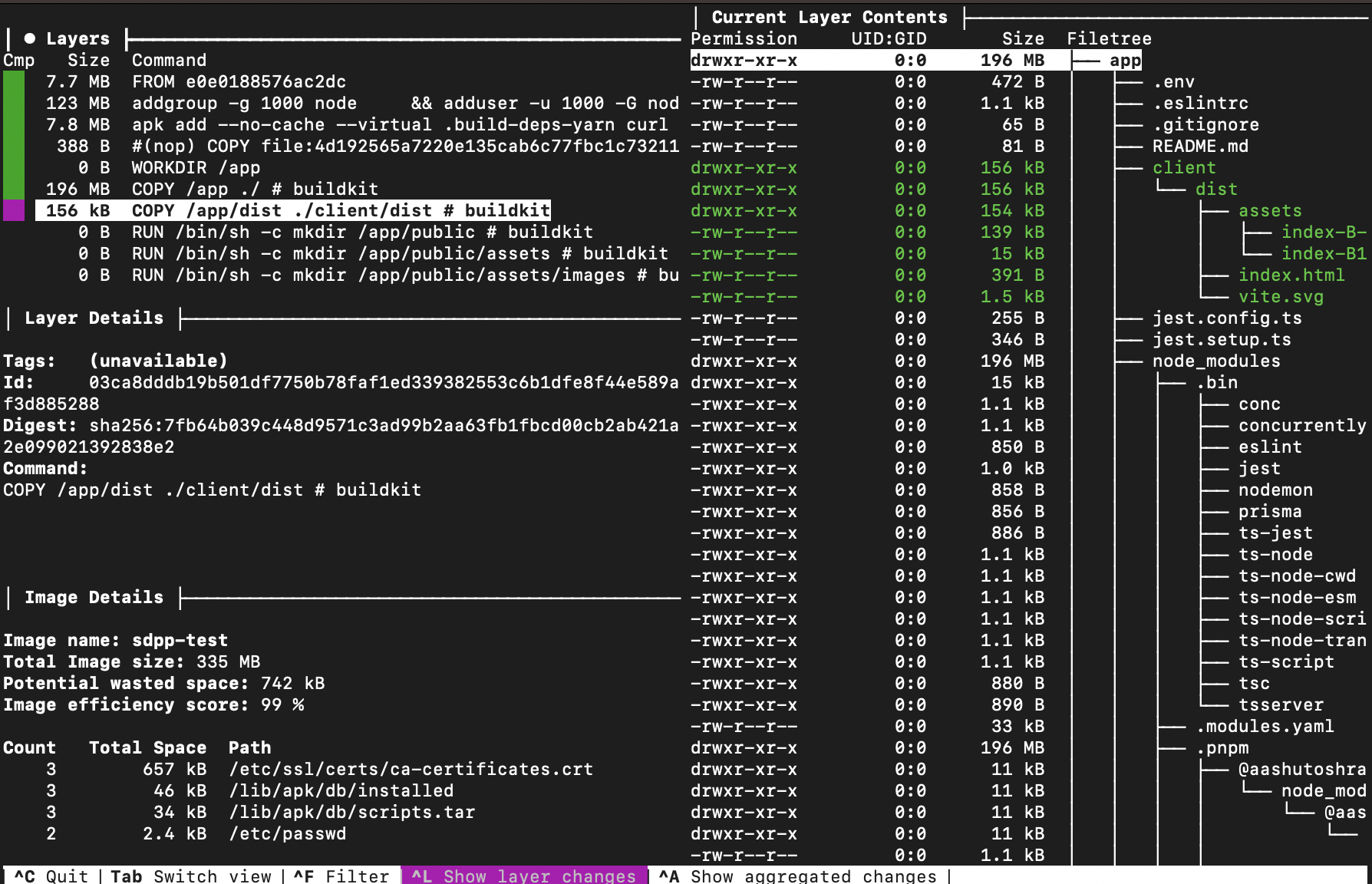Select the FROM e0e0188576ac2dc layer

(238, 81)
